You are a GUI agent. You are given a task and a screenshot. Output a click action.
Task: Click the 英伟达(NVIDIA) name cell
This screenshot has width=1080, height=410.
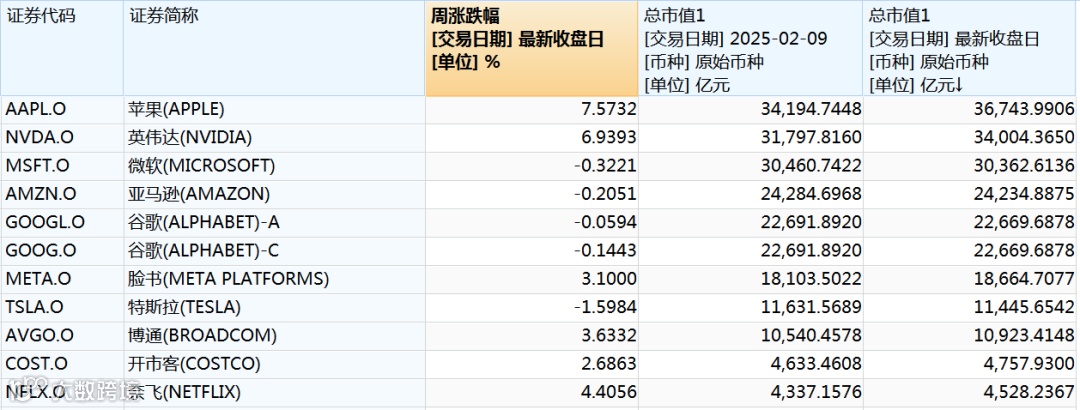(x=274, y=138)
